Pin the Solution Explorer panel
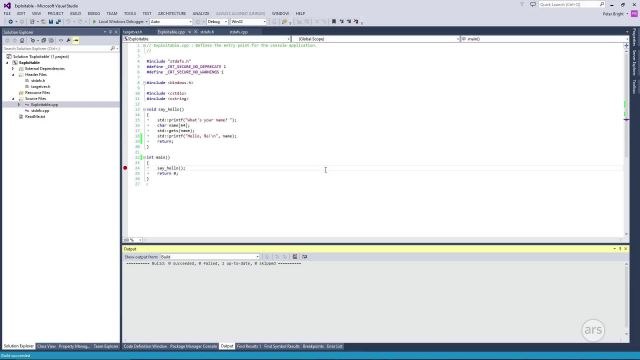640x360 pixels. (110, 32)
